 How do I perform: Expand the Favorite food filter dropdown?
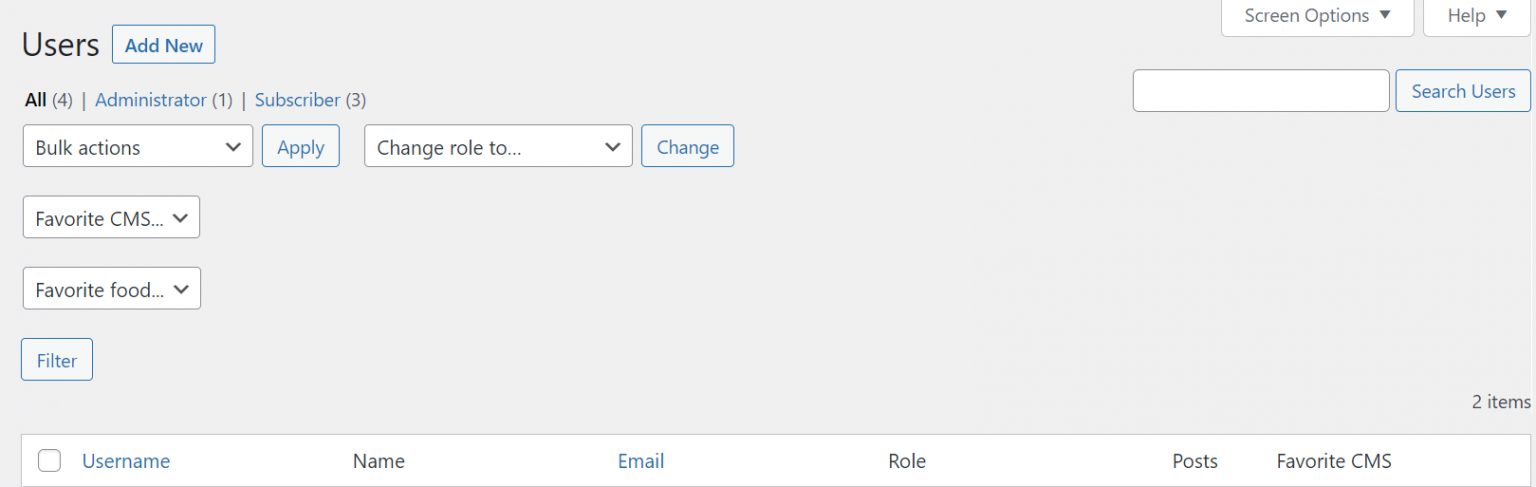point(111,288)
